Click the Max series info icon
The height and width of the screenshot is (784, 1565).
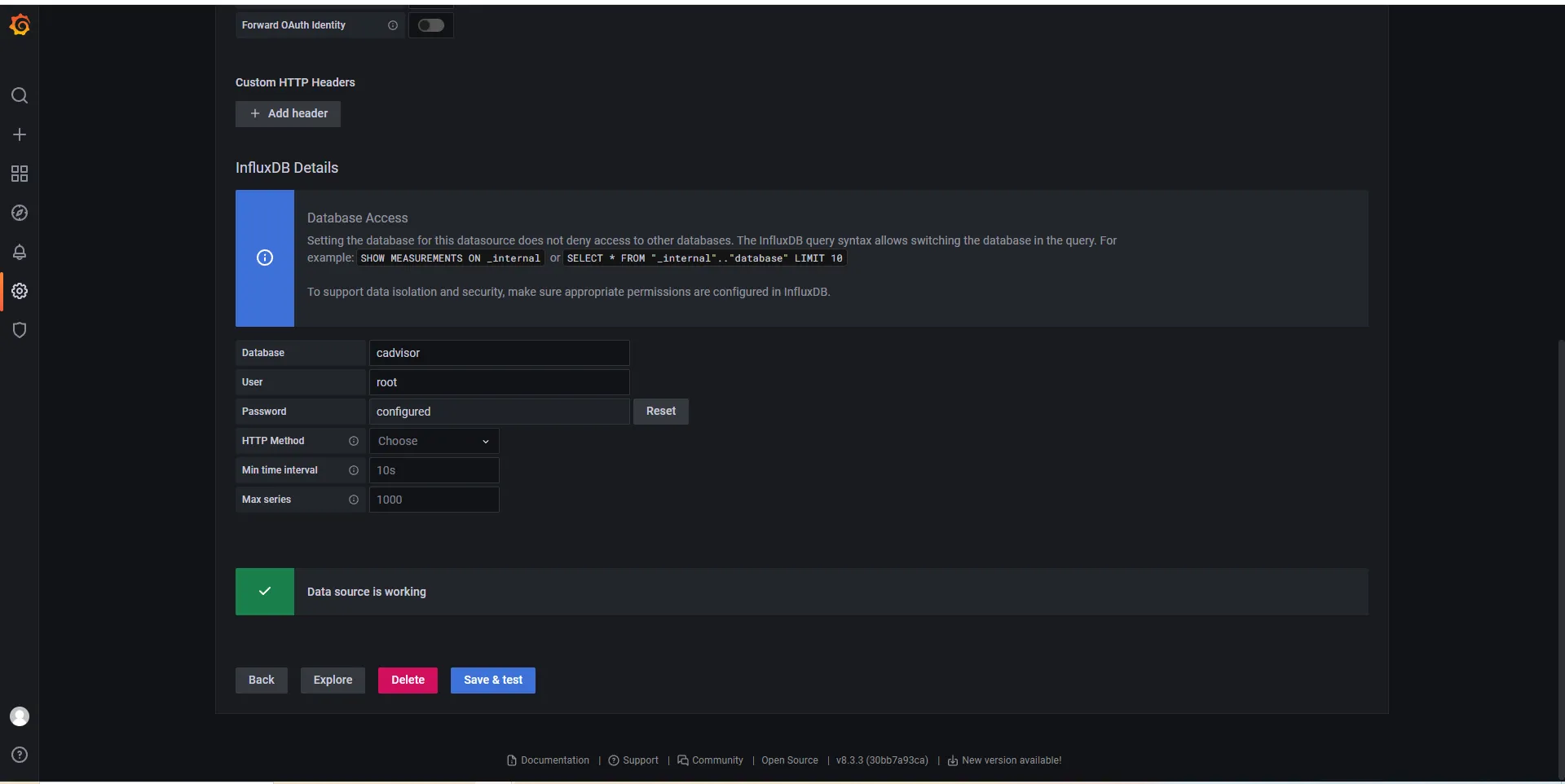pyautogui.click(x=354, y=500)
